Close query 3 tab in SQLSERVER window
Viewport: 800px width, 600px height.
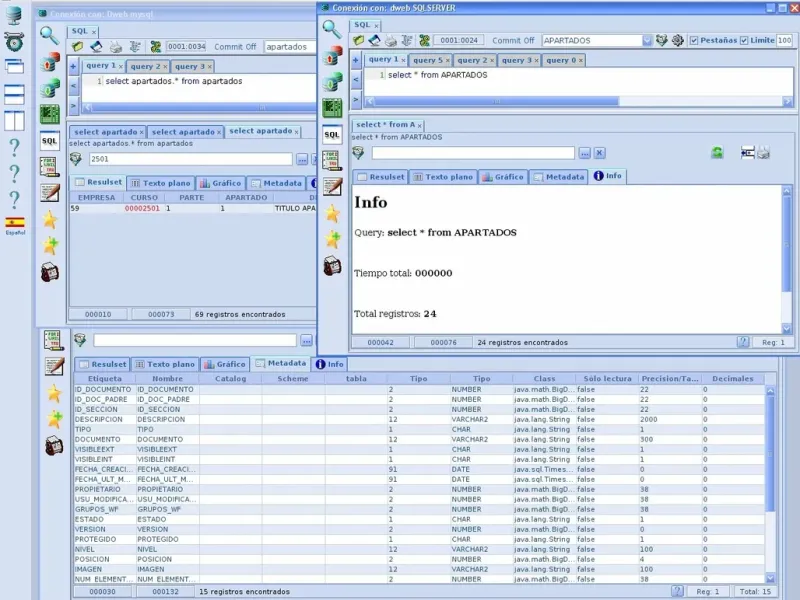[x=536, y=61]
